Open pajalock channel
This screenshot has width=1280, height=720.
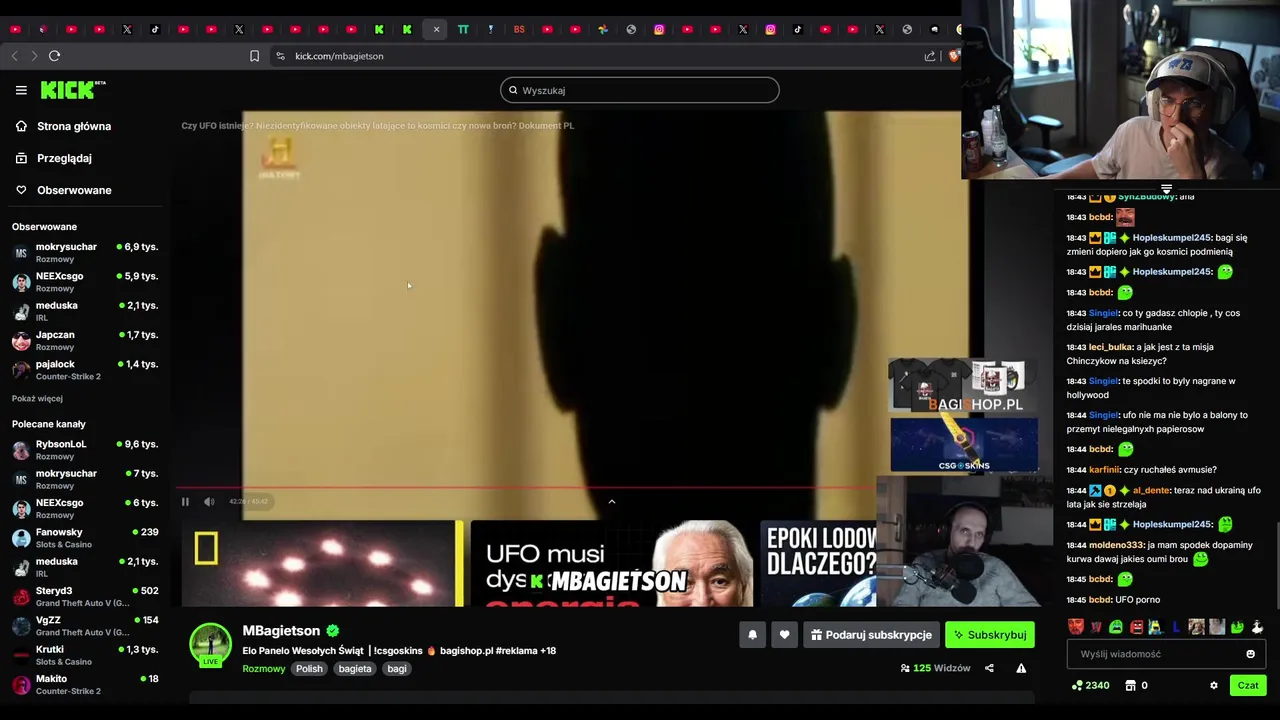click(85, 370)
